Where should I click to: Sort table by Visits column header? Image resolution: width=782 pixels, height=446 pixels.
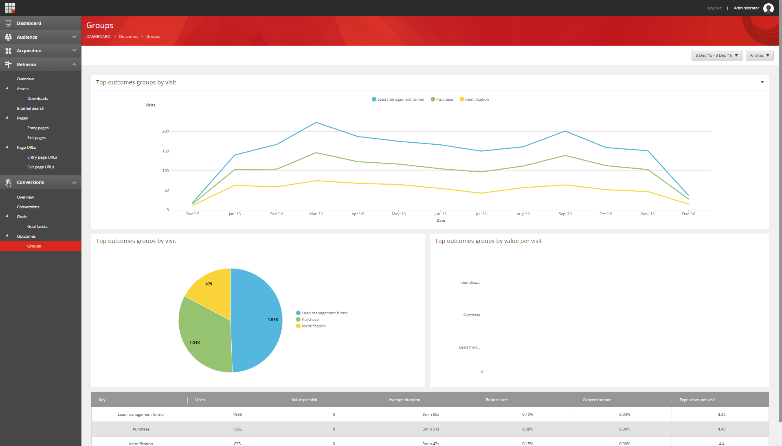pyautogui.click(x=199, y=400)
